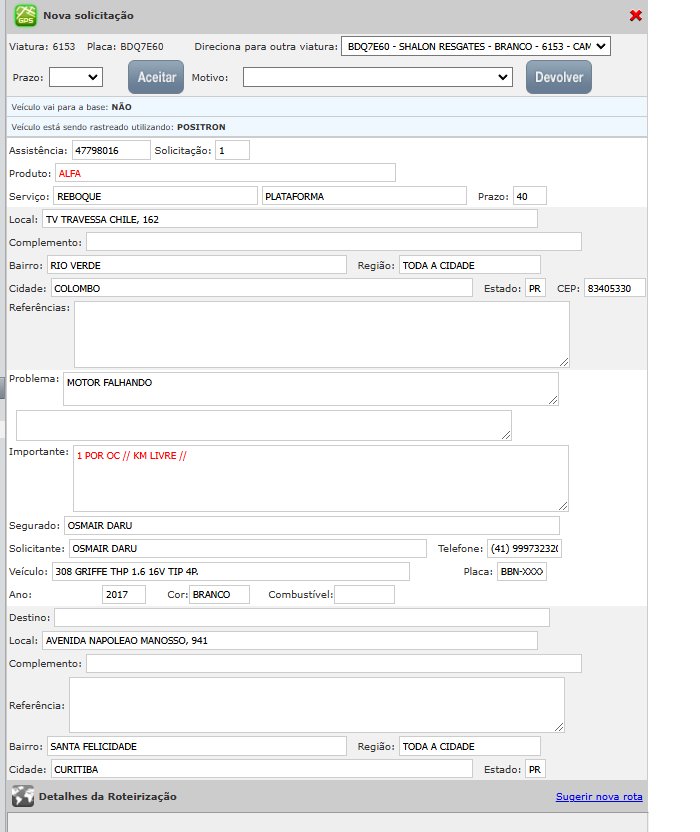The width and height of the screenshot is (700, 832).
Task: Click the Telefone field
Action: click(x=524, y=548)
